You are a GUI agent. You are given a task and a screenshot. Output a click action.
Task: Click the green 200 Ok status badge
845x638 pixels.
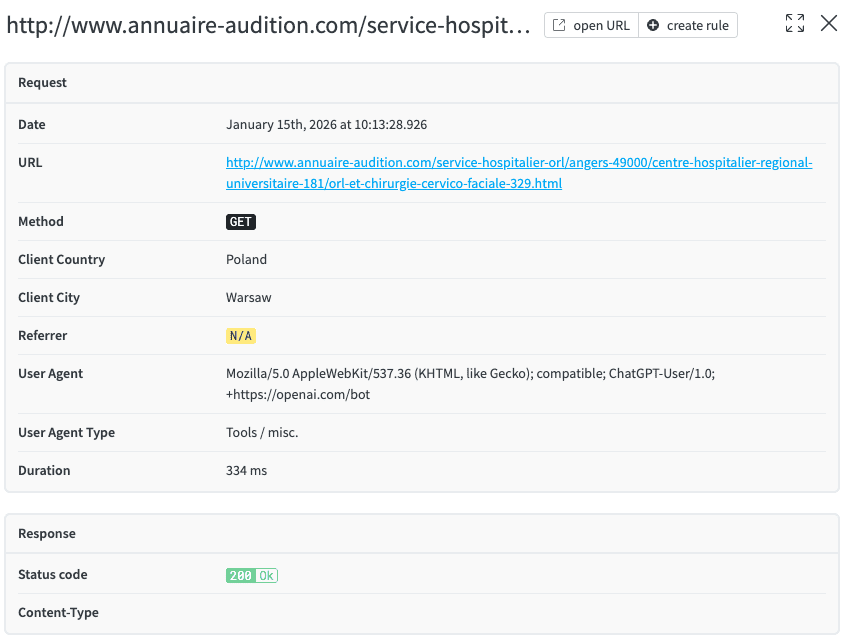(251, 575)
